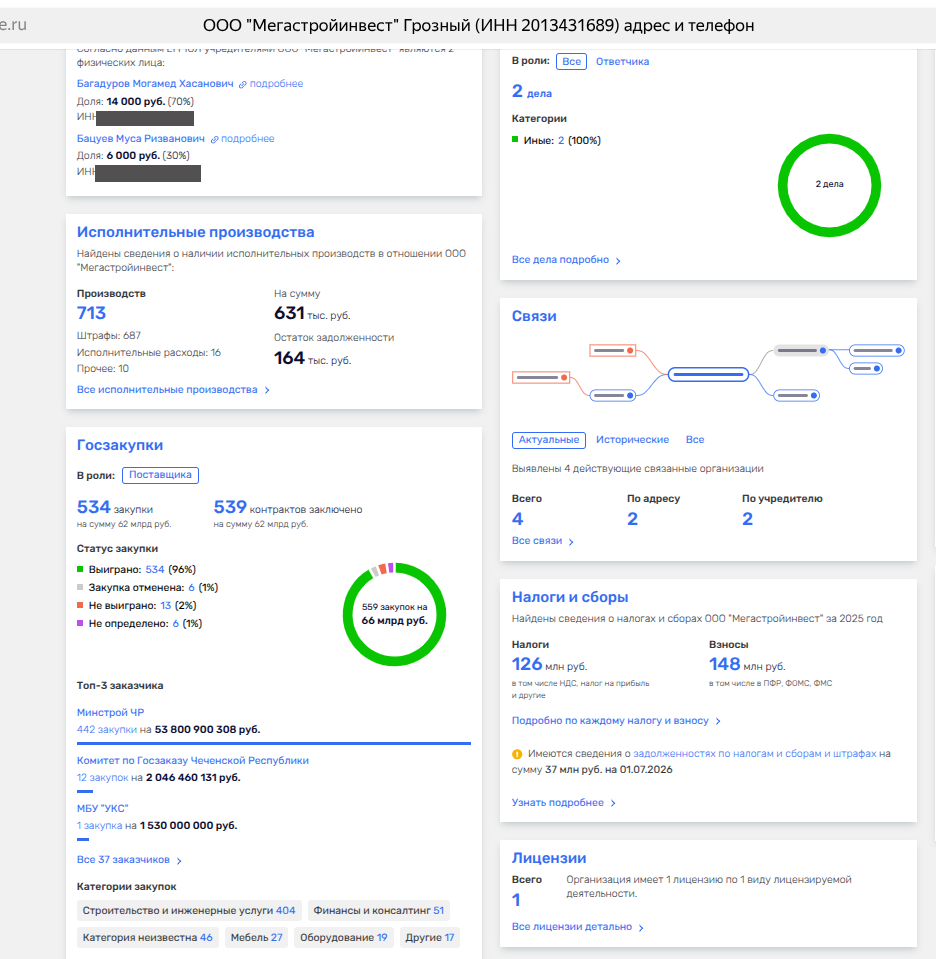Click the 559 закупок donut chart

[394, 614]
